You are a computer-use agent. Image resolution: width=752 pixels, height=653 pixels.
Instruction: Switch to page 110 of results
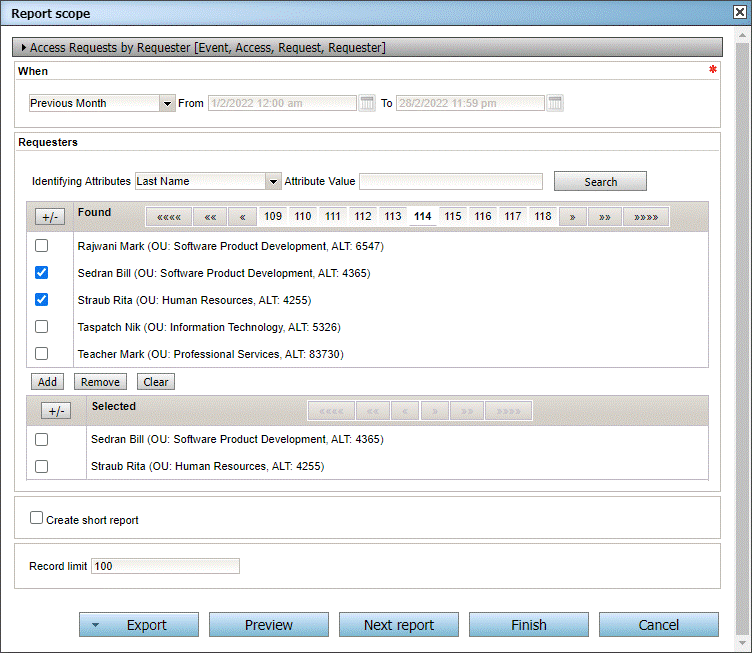click(303, 216)
